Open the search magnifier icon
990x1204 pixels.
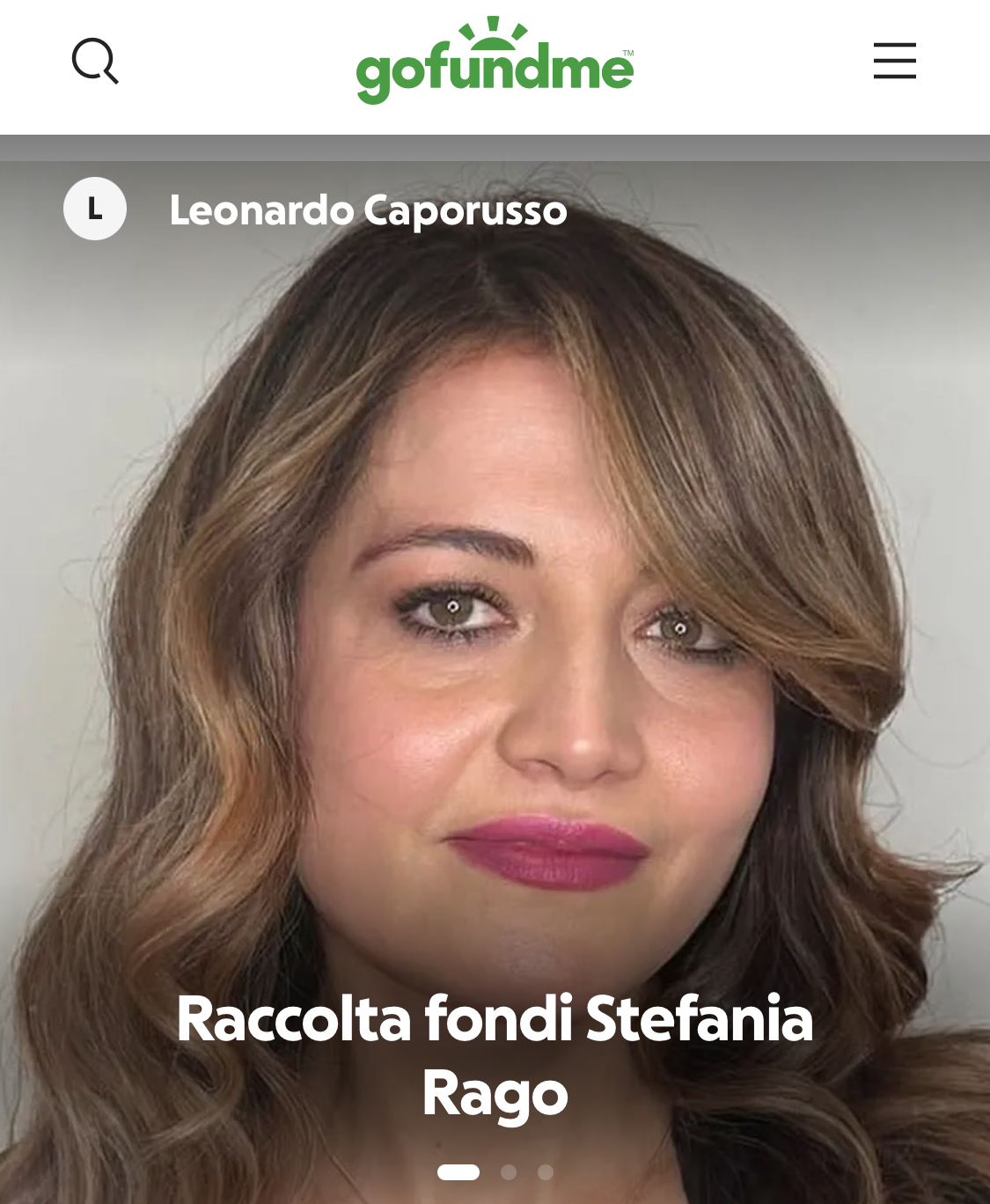pyautogui.click(x=95, y=61)
